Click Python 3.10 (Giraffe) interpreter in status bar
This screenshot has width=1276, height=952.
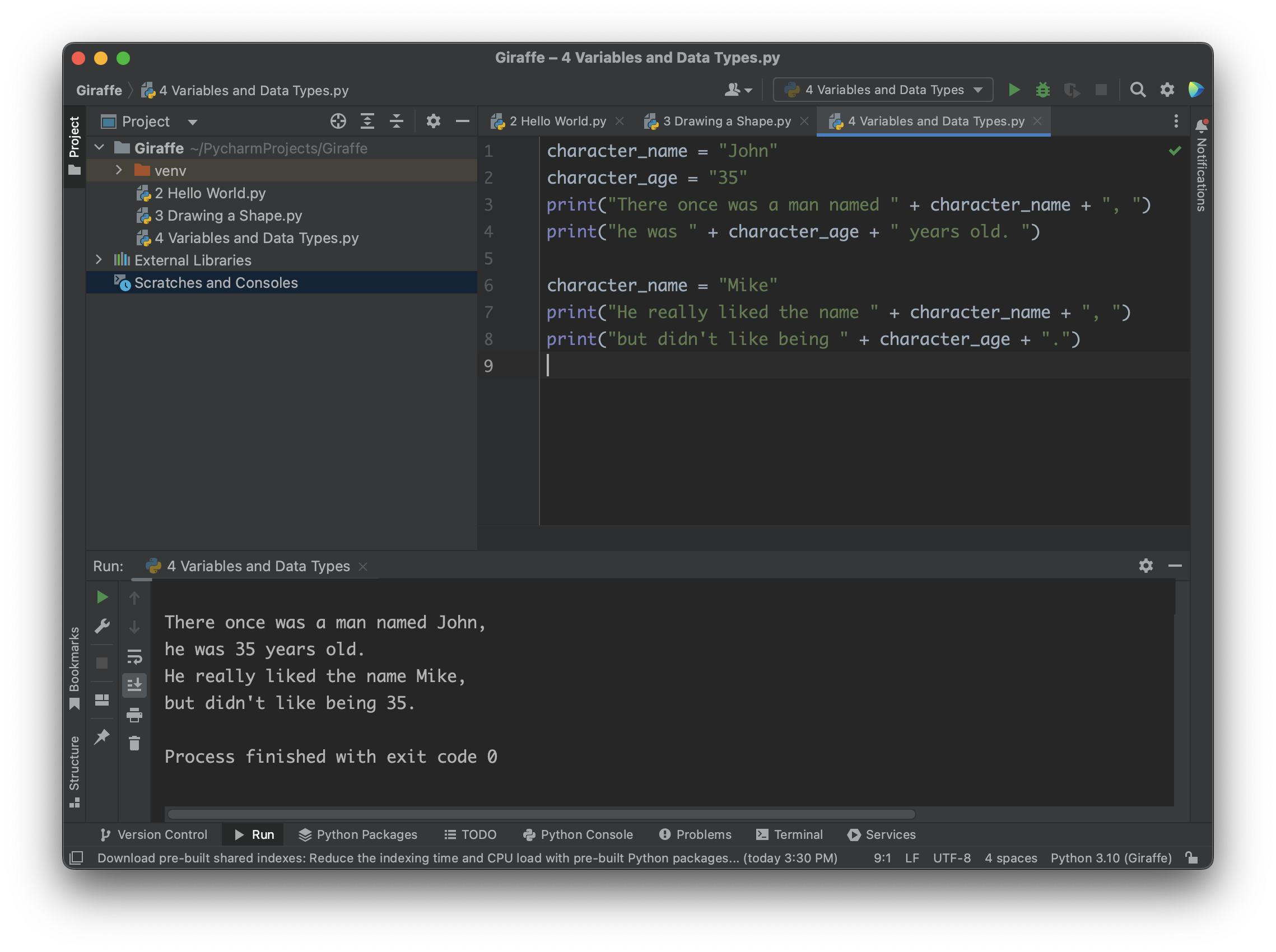pos(1111,858)
